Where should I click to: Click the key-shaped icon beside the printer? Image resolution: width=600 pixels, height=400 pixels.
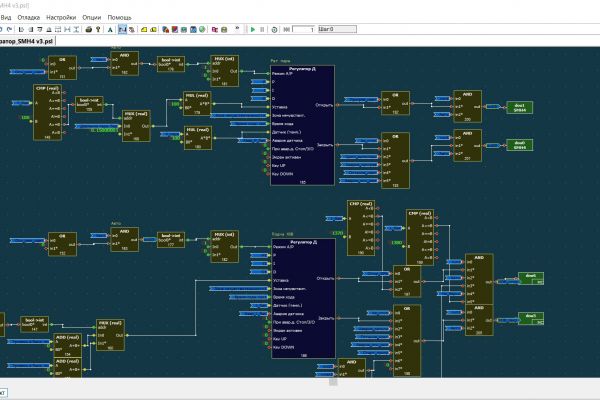tap(98, 29)
